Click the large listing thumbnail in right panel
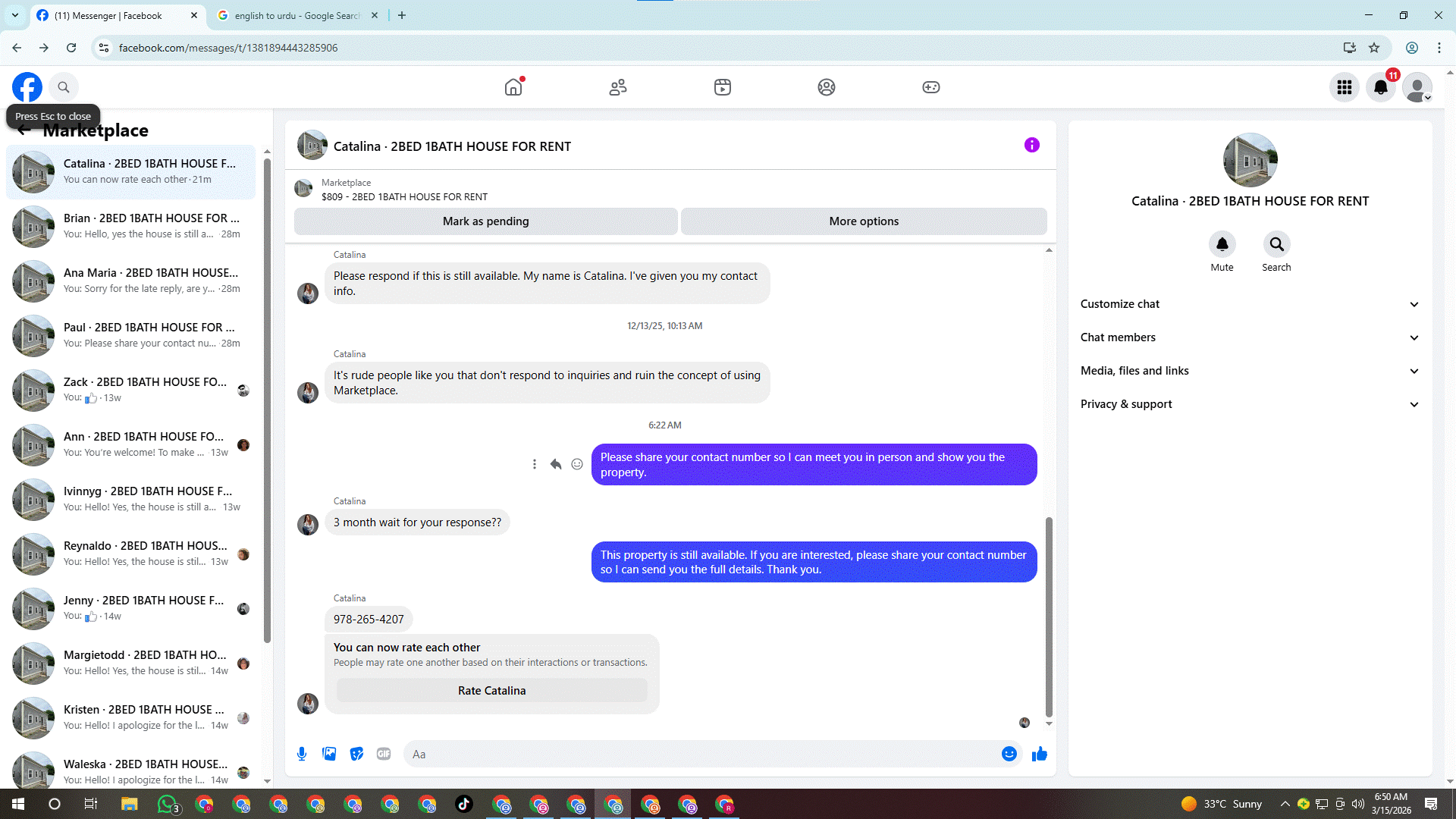 pos(1250,160)
